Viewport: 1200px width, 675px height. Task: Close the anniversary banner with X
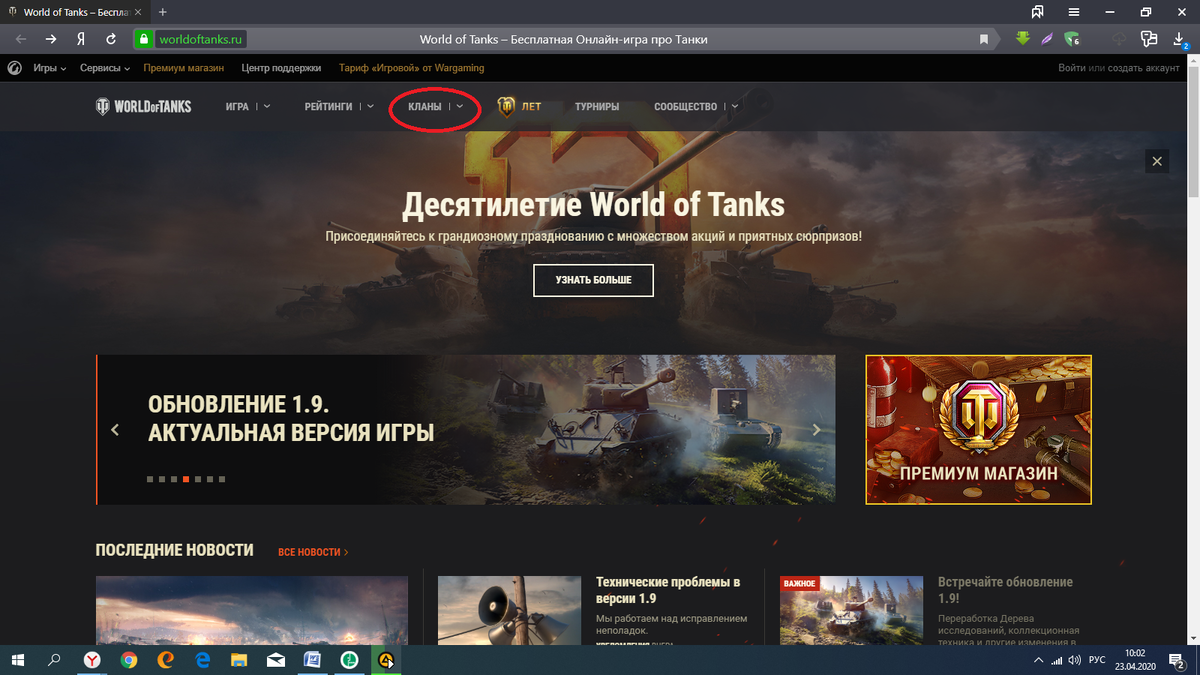coord(1157,161)
